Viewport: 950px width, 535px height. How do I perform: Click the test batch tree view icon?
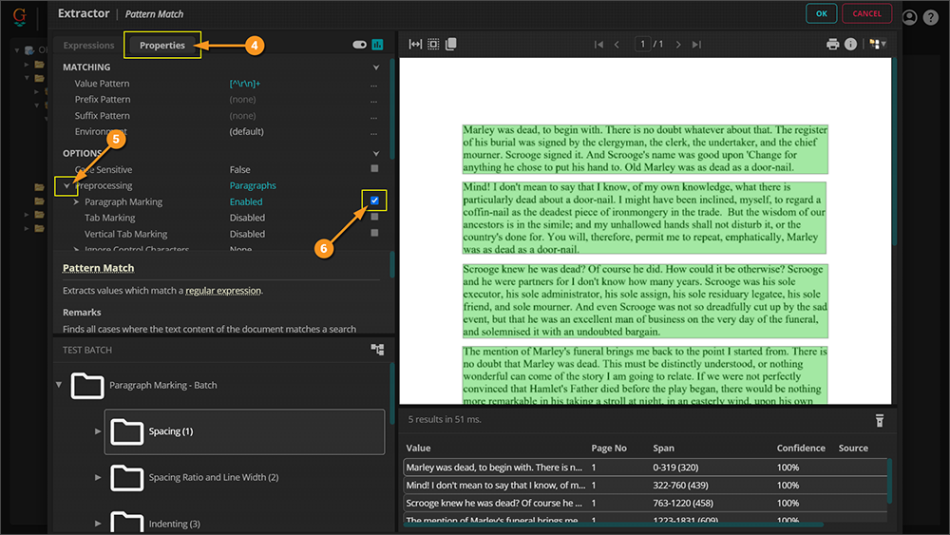pyautogui.click(x=377, y=350)
